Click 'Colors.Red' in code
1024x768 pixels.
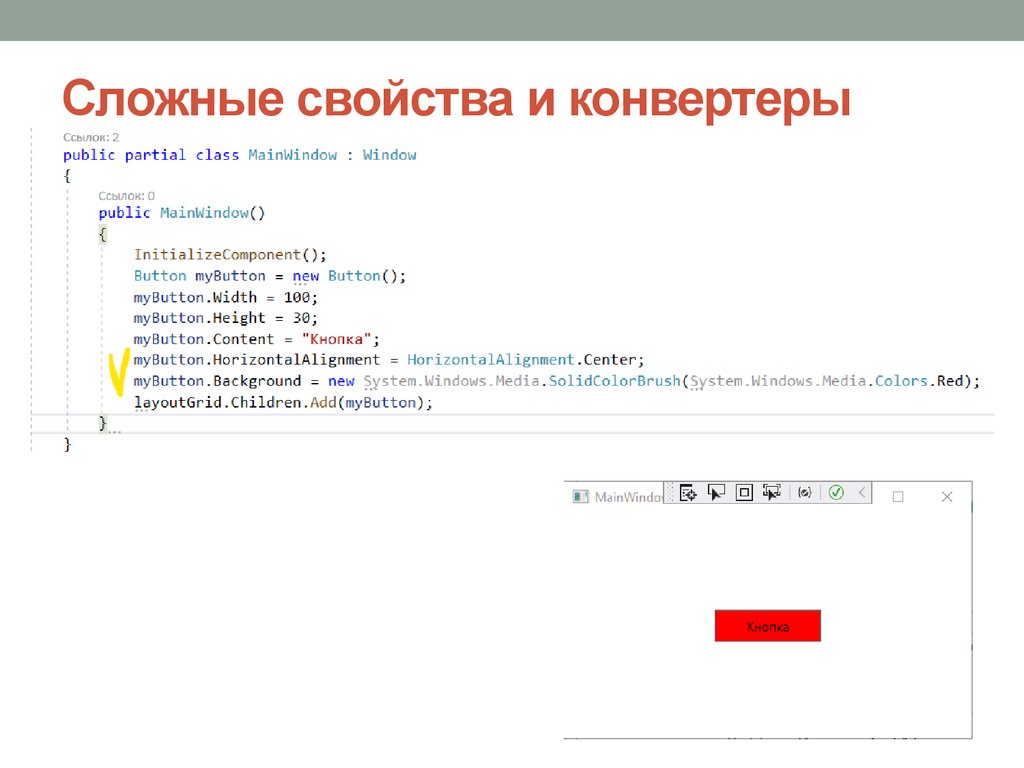pyautogui.click(x=919, y=381)
